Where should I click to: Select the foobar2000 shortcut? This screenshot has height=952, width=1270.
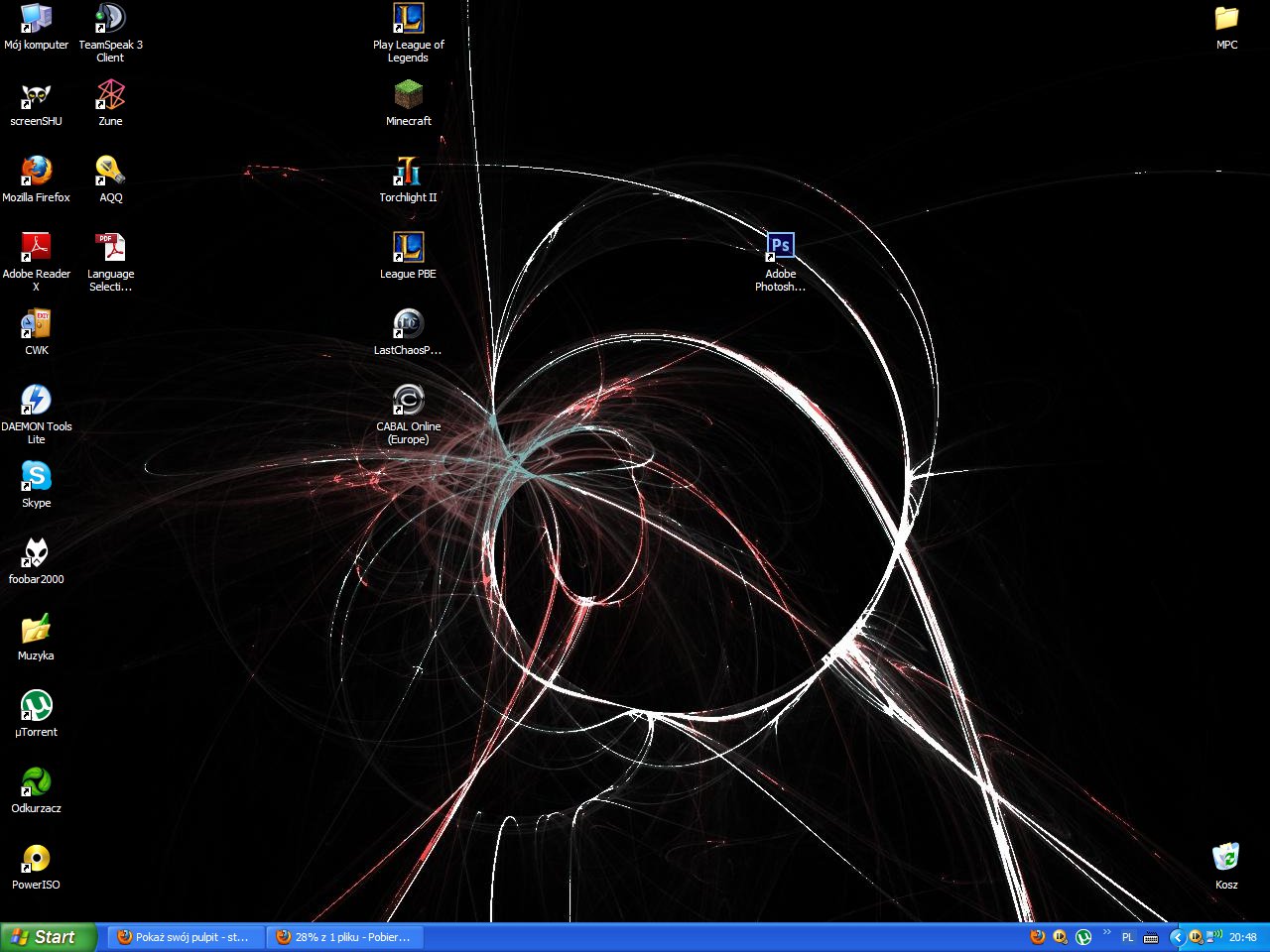pos(36,561)
